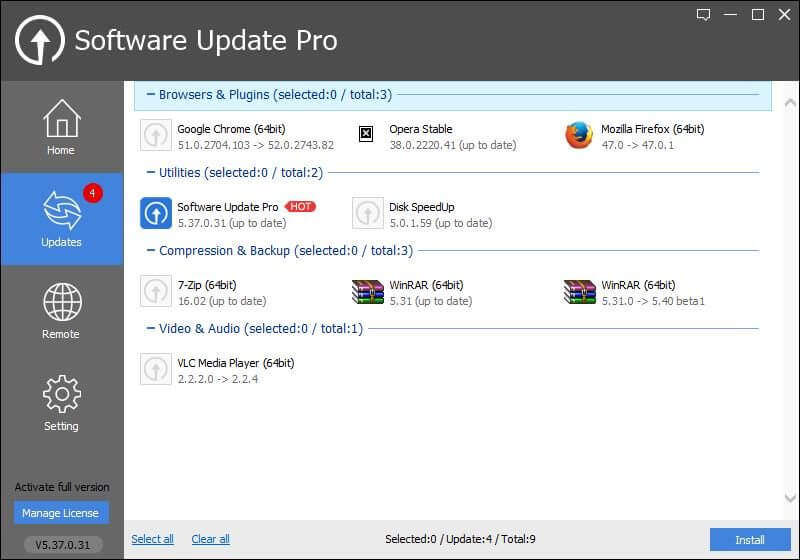800x560 pixels.
Task: Click the scroll up arrow
Action: (x=790, y=104)
